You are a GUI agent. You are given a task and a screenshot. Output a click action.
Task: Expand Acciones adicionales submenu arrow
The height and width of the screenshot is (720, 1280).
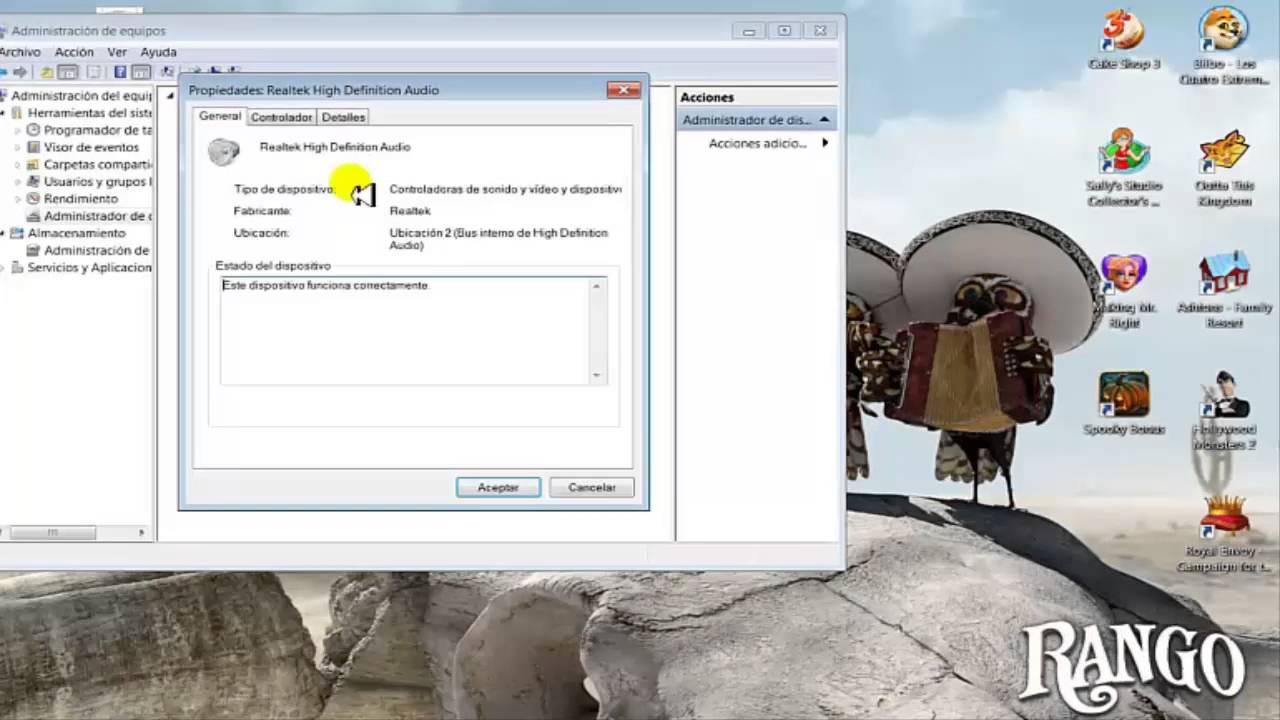[825, 143]
